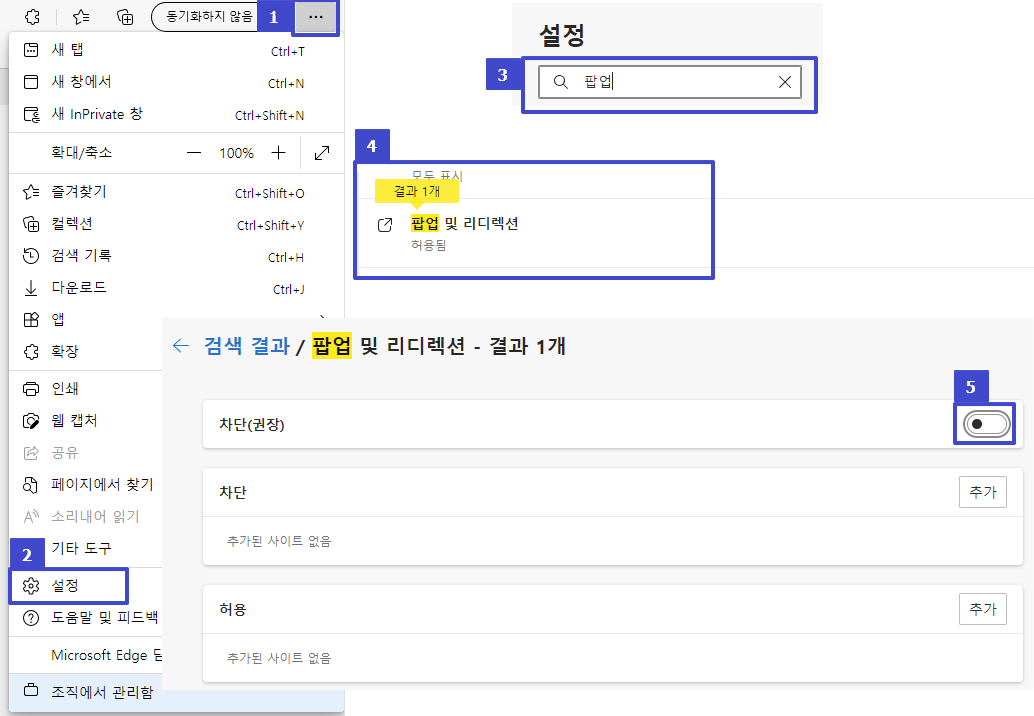
Task: Open the favorites star icon in the toolbar
Action: [81, 17]
